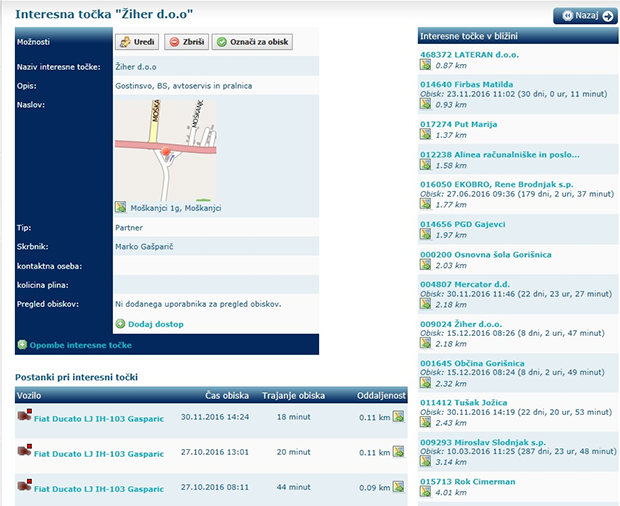
Task: Click vehicle icon in 27.10.2016 13:01 row
Action: 25,450
